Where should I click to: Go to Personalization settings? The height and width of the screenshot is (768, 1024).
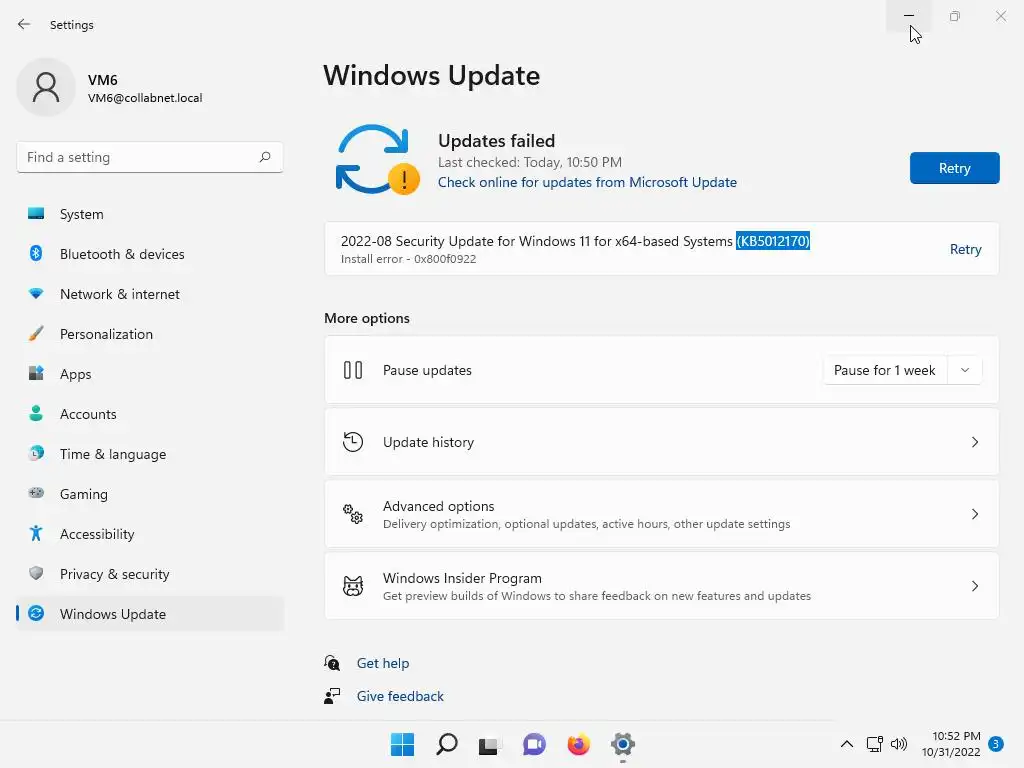[106, 334]
